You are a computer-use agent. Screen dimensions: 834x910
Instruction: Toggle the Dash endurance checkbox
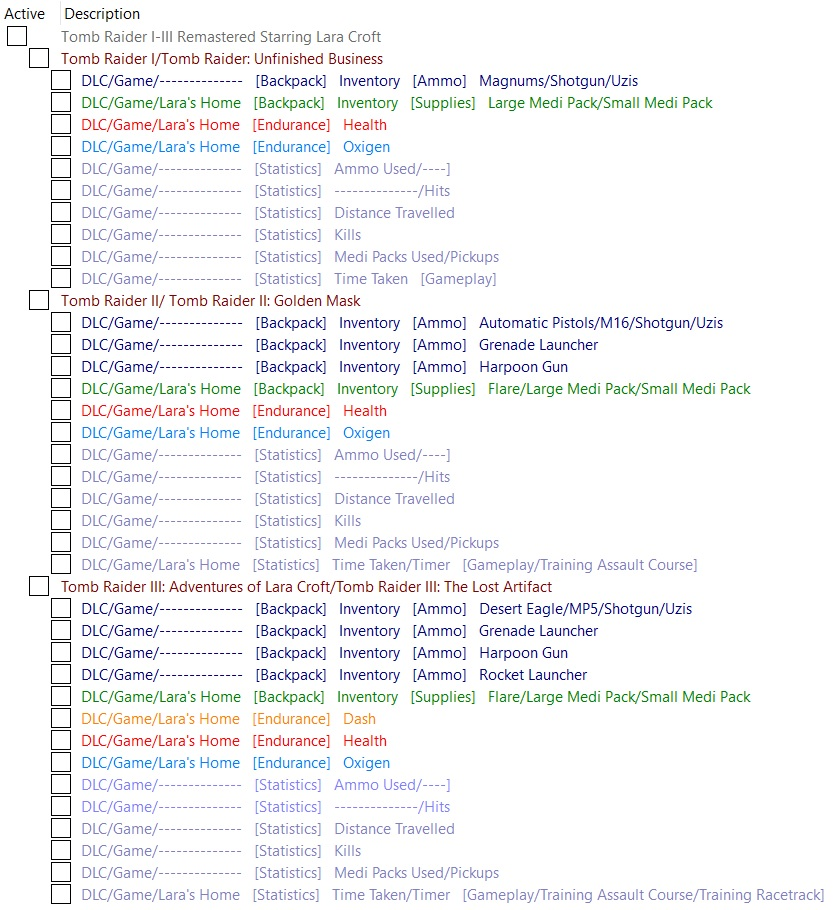coord(61,718)
